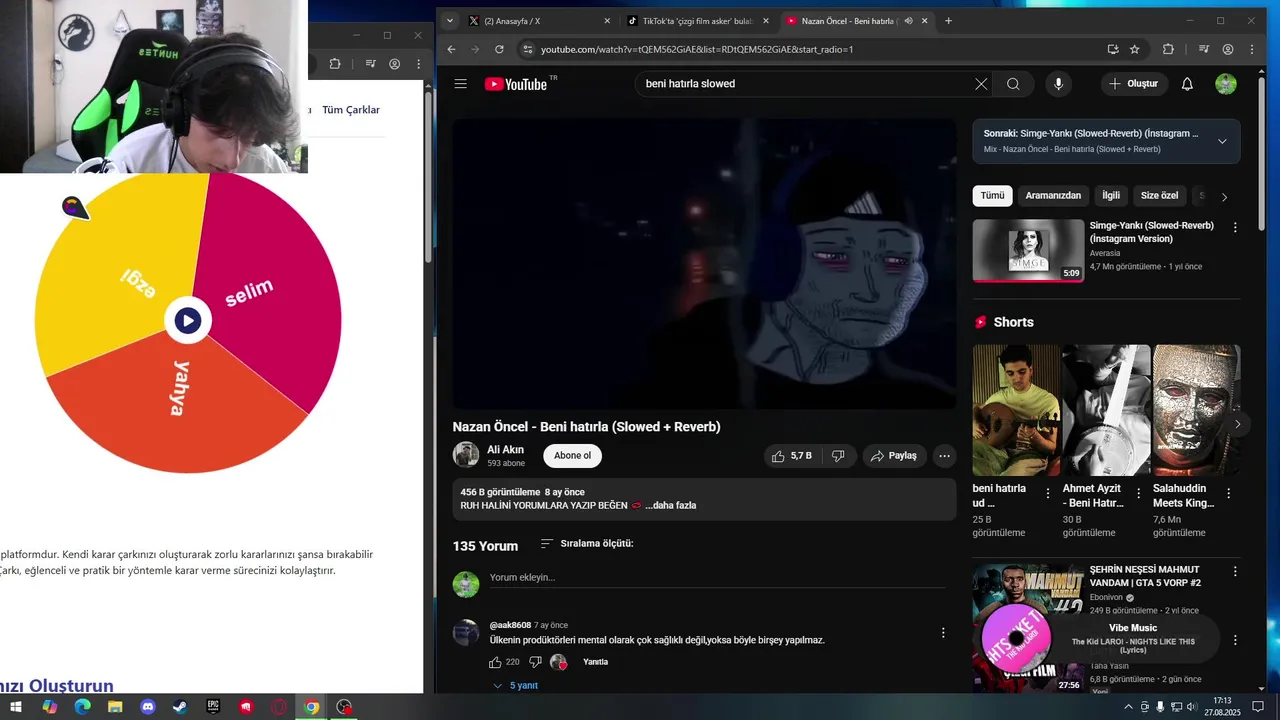1280x720 pixels.
Task: Subscribe with the Abone ol button
Action: (x=572, y=456)
